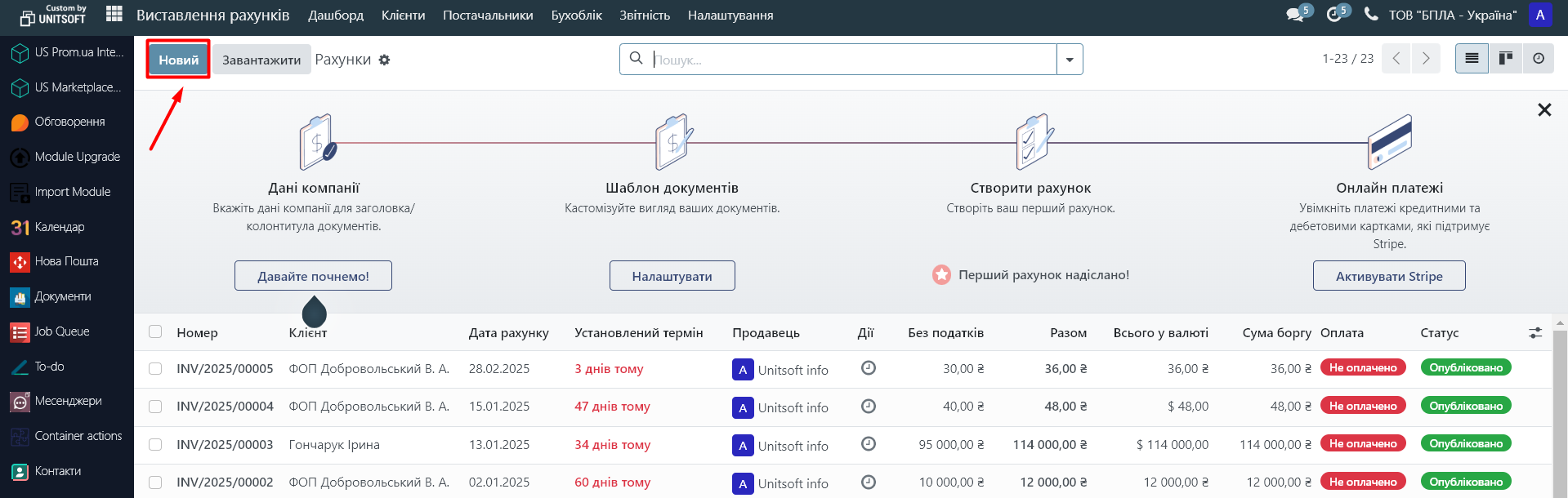Click the Новий button
The width and height of the screenshot is (1568, 498).
tap(178, 60)
